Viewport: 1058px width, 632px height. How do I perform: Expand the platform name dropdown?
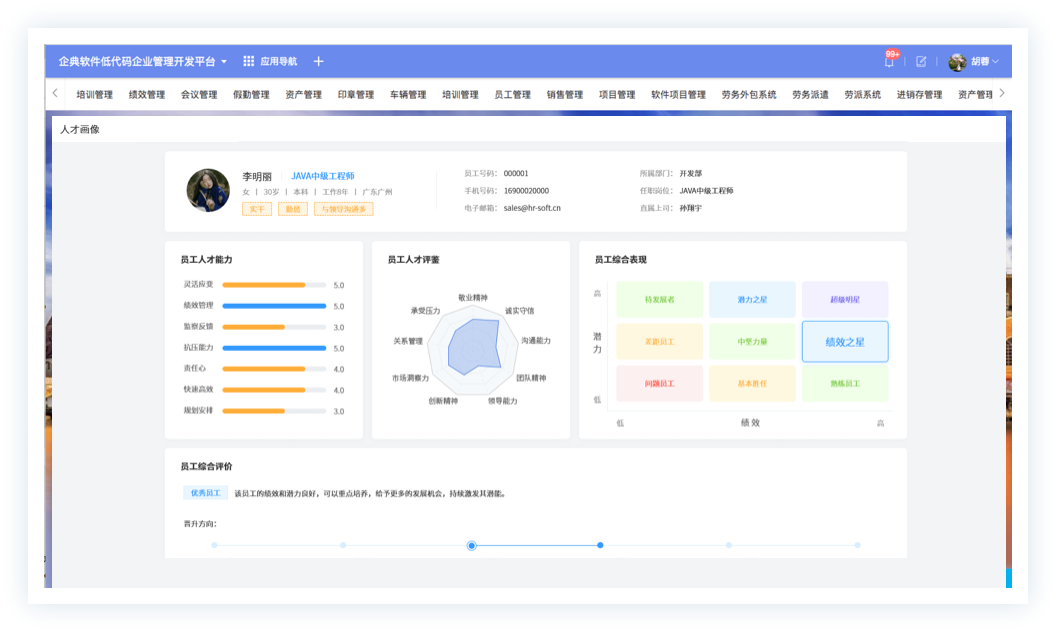click(x=224, y=62)
